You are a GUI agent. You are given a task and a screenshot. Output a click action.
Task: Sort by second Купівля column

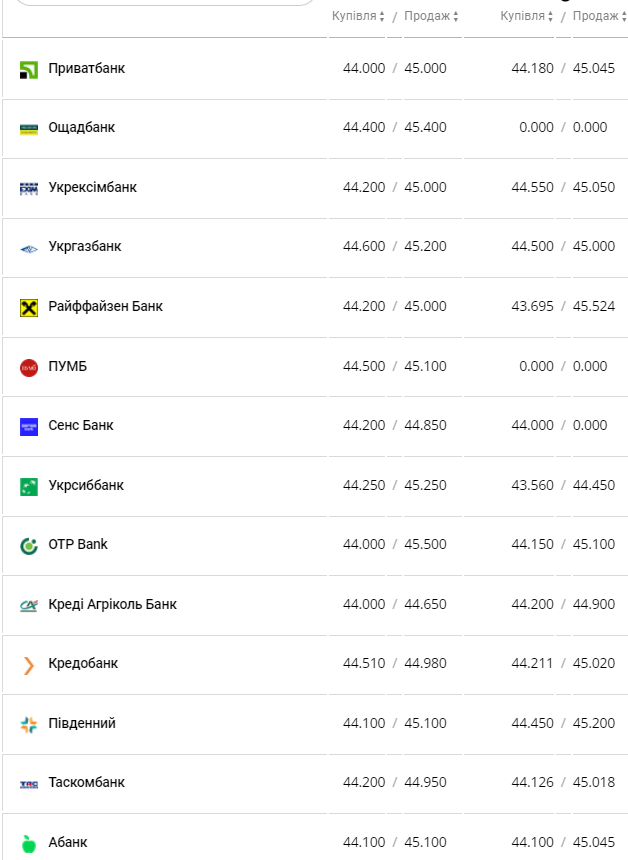pos(527,16)
